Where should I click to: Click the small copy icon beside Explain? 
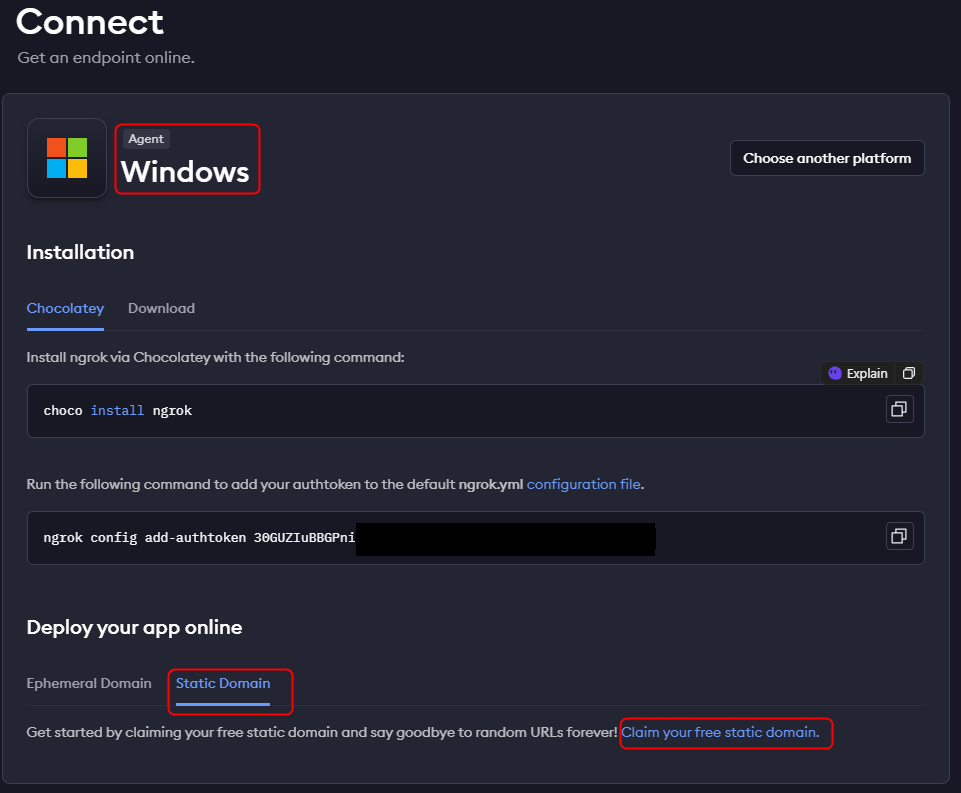tap(908, 373)
